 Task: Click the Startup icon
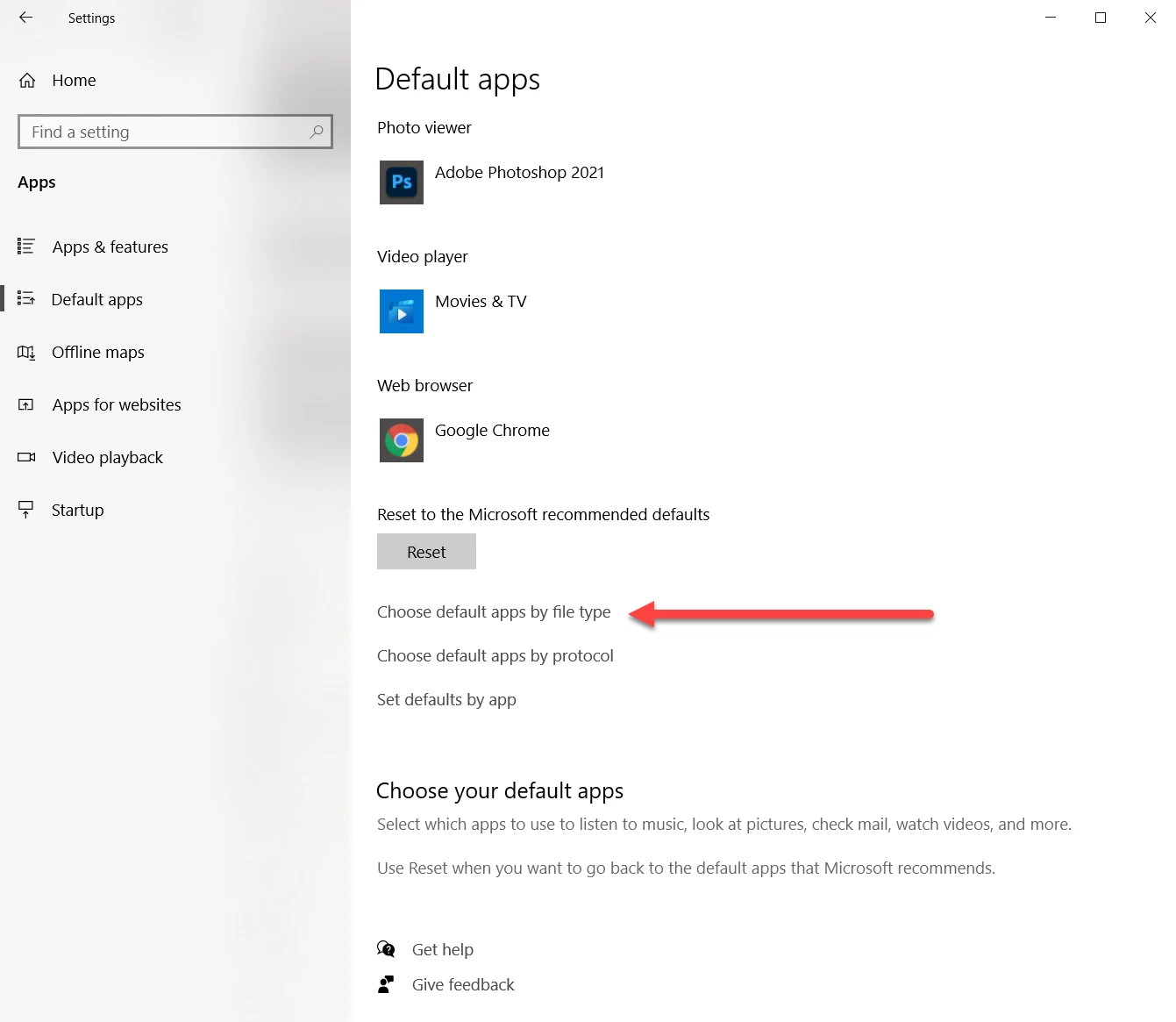pyautogui.click(x=26, y=510)
